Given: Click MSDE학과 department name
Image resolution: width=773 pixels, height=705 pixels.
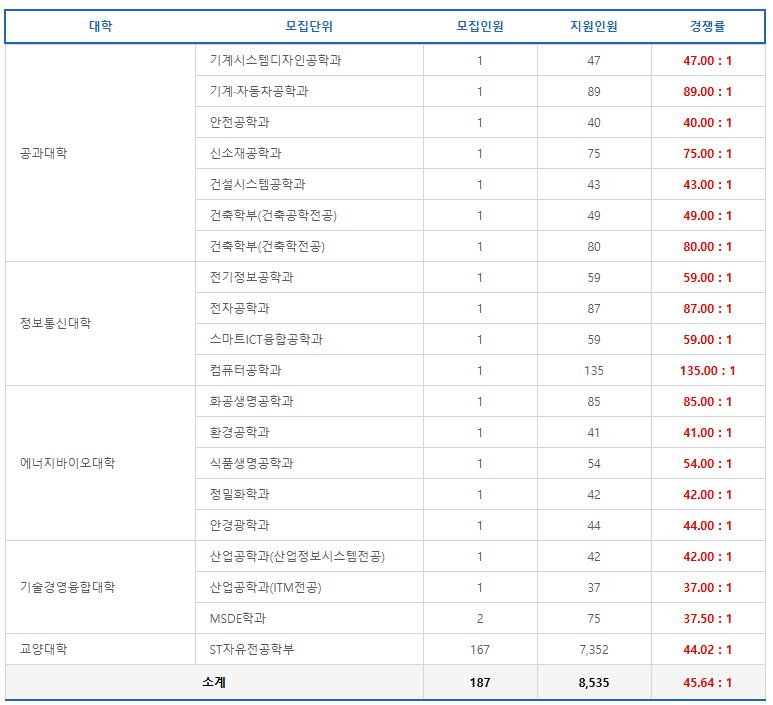Looking at the screenshot, I should [238, 619].
